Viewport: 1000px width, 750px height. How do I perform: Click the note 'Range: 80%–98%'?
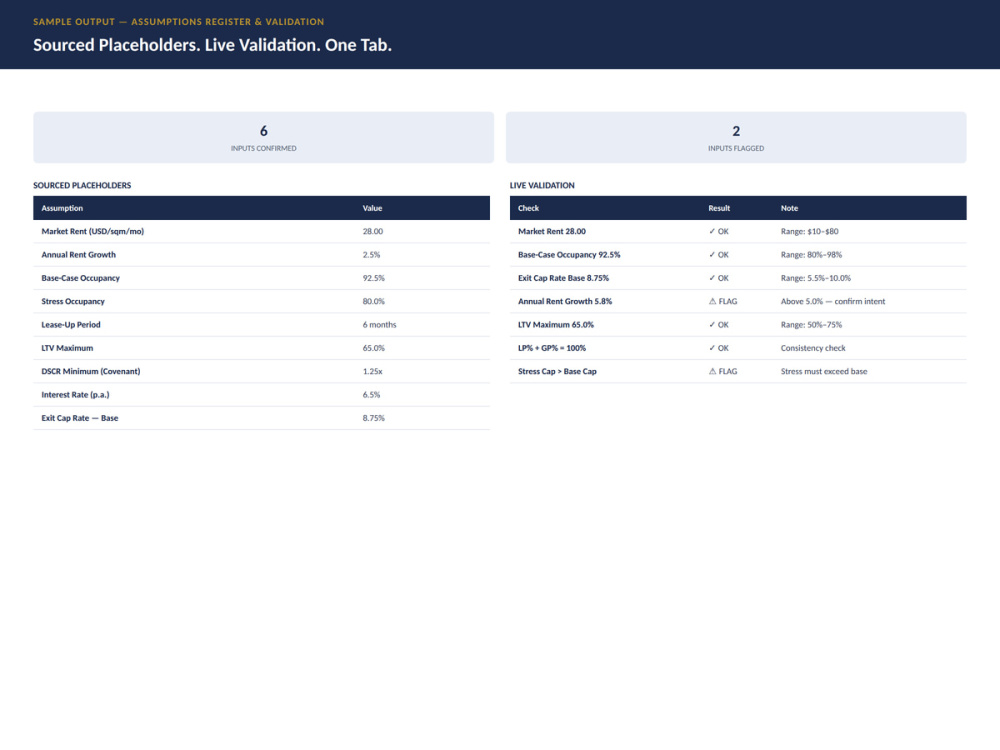811,255
